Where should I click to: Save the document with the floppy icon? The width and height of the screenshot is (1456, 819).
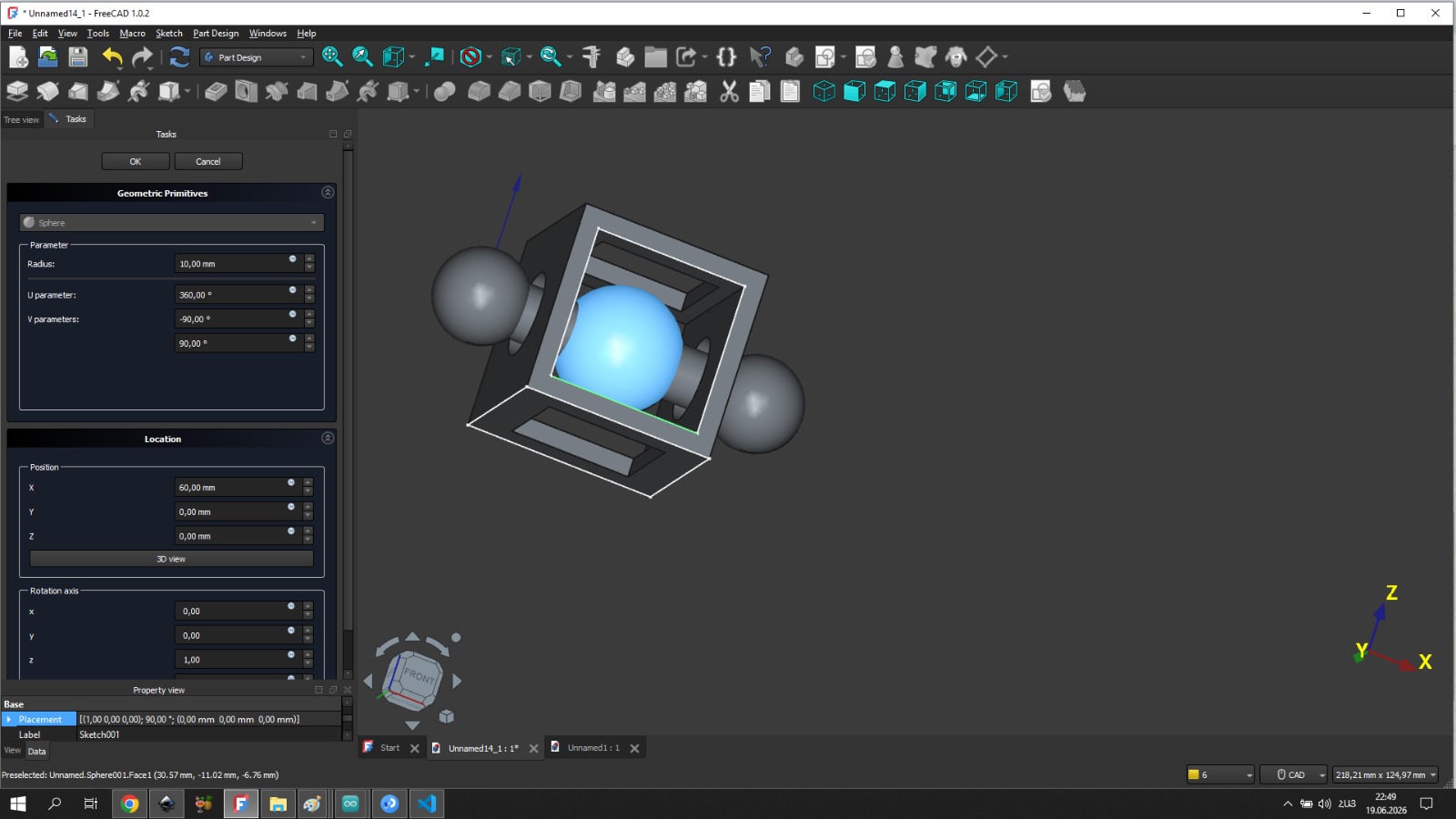pos(78,57)
